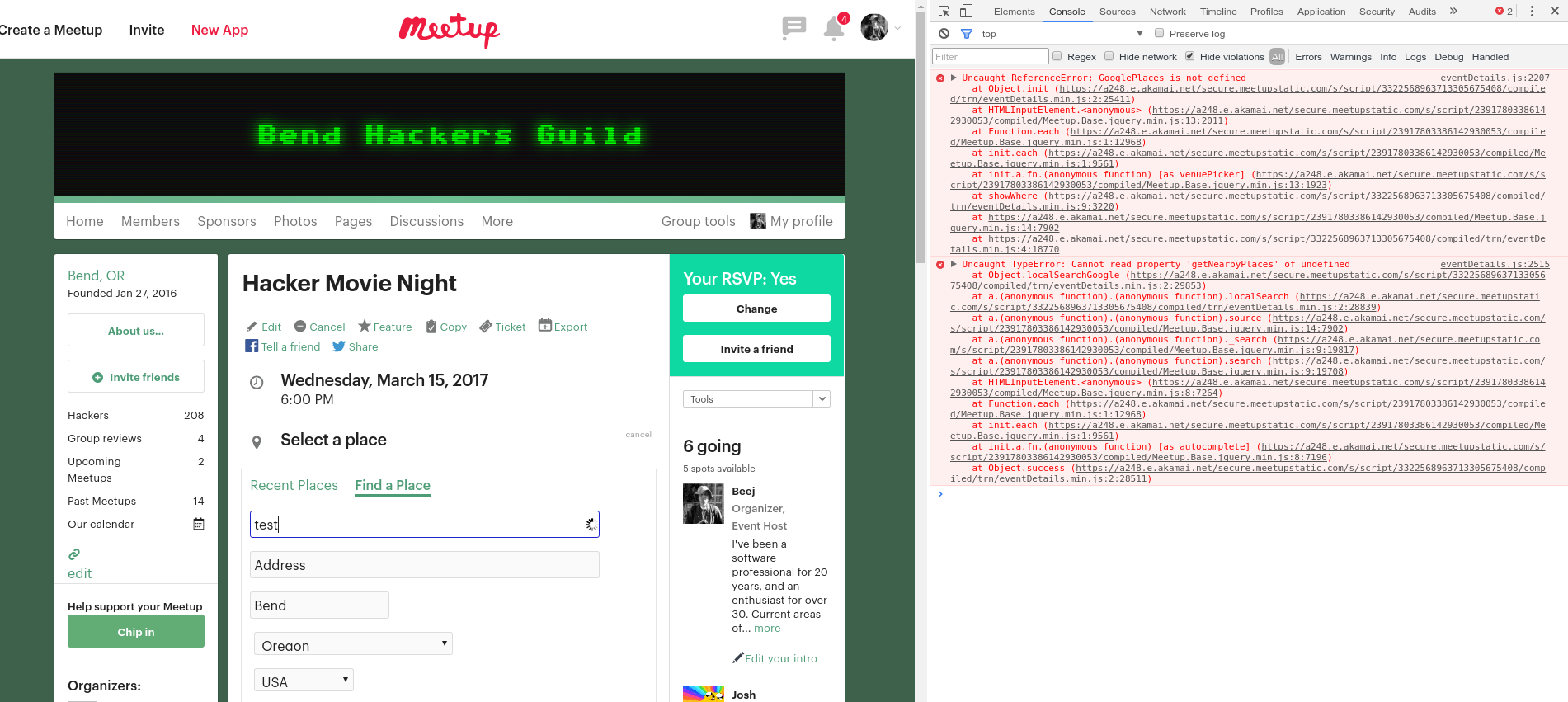This screenshot has height=702, width=1568.
Task: Click the place search field containing test
Action: (425, 525)
